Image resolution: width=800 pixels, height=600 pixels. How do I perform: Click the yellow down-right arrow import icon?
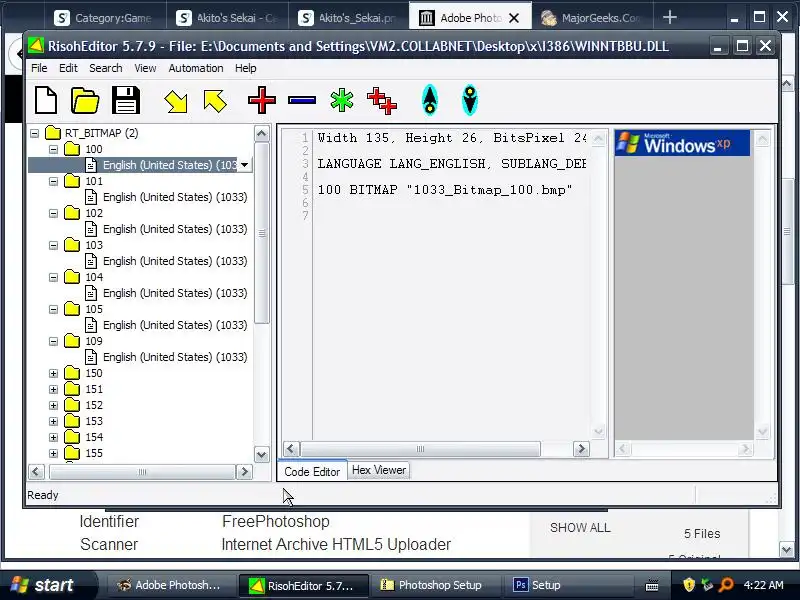pyautogui.click(x=176, y=101)
